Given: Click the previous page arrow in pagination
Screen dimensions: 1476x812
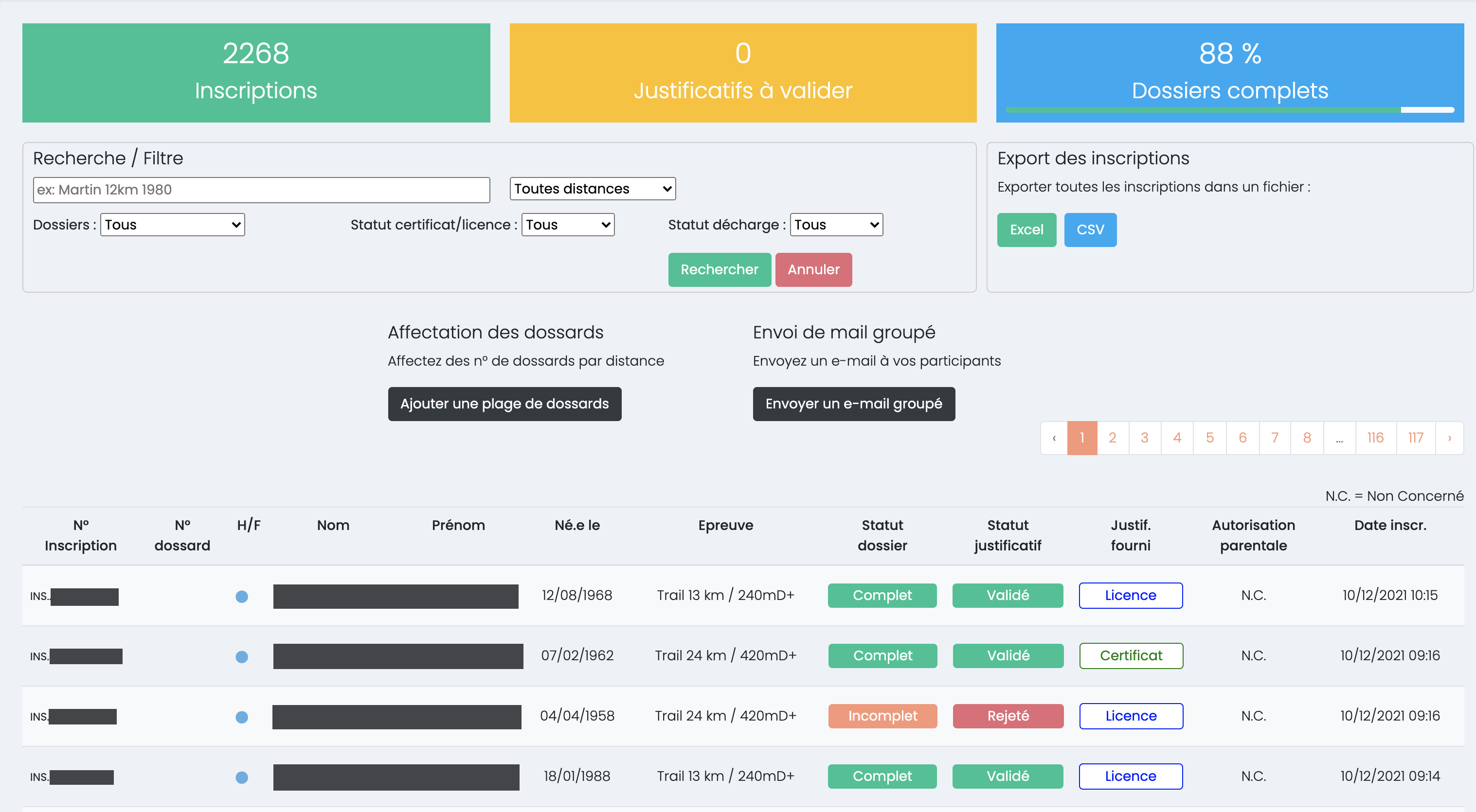Looking at the screenshot, I should [x=1054, y=438].
